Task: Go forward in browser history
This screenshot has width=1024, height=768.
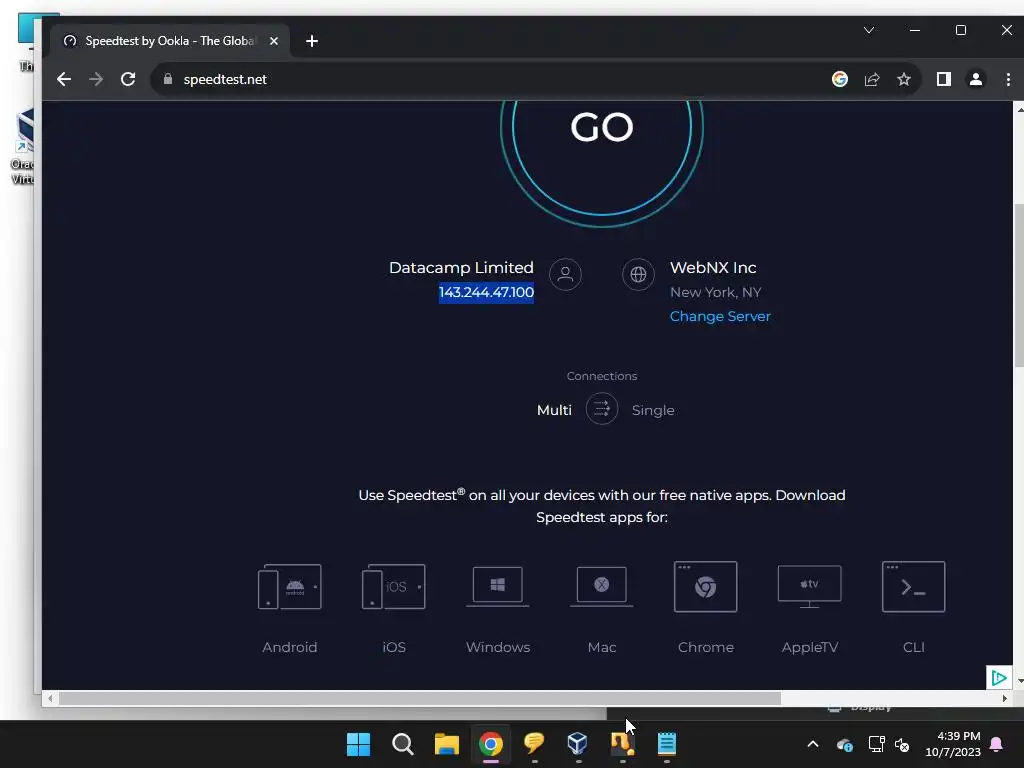Action: tap(96, 79)
